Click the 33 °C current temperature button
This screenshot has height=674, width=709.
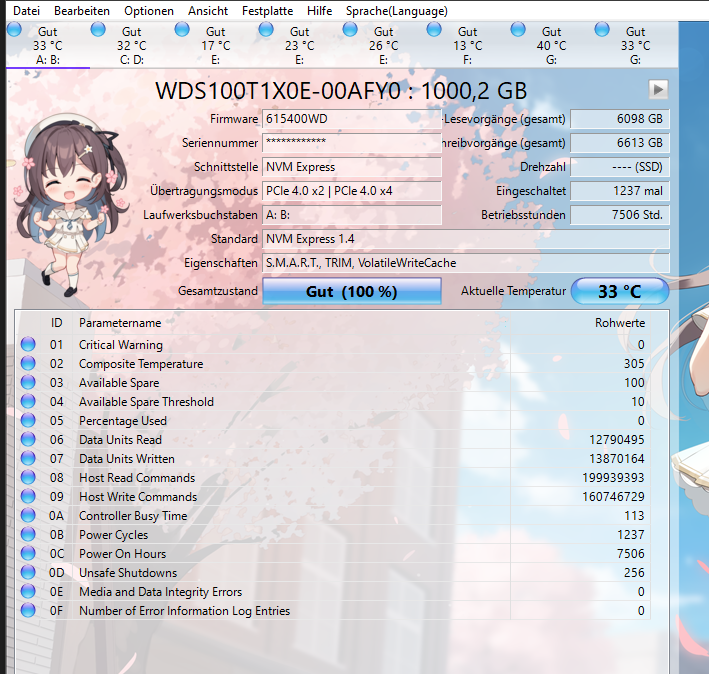click(620, 291)
